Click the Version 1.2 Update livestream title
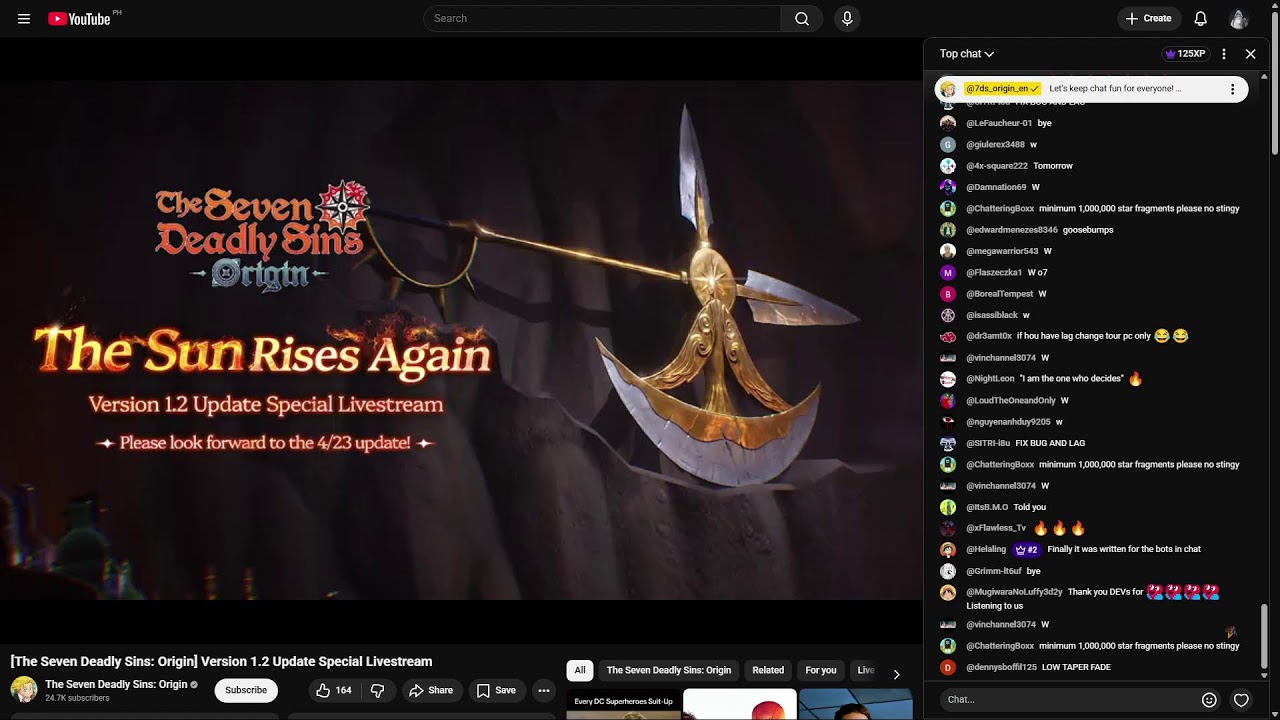Viewport: 1280px width, 720px height. tap(221, 662)
